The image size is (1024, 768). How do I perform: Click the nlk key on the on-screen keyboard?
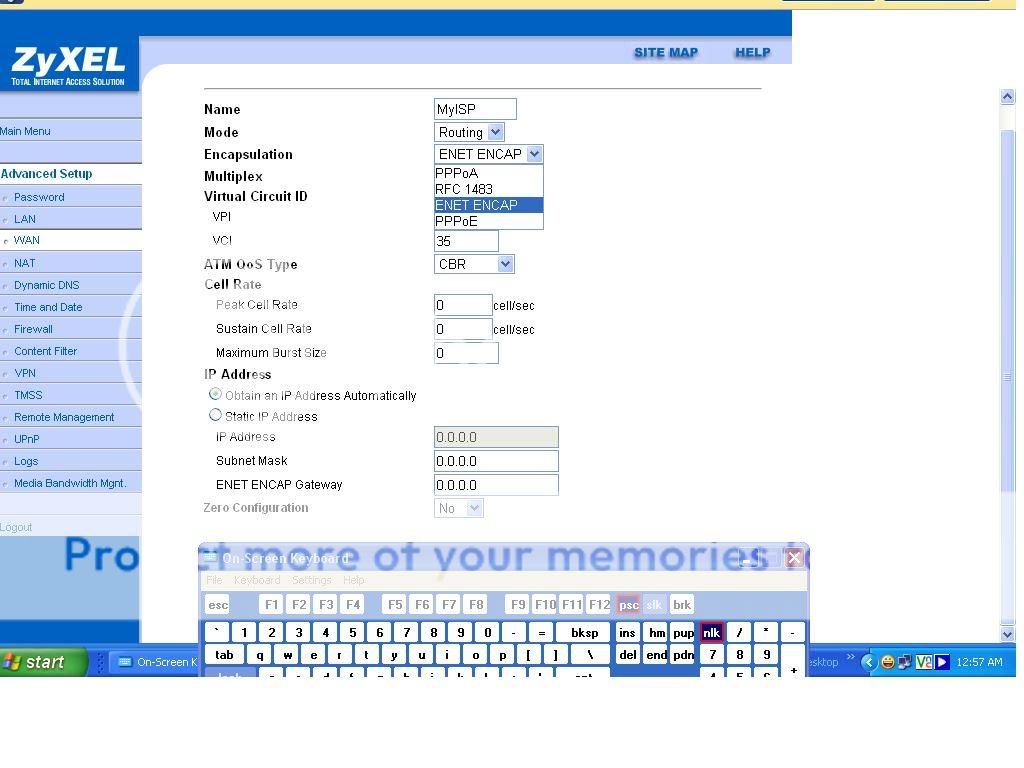(x=711, y=632)
